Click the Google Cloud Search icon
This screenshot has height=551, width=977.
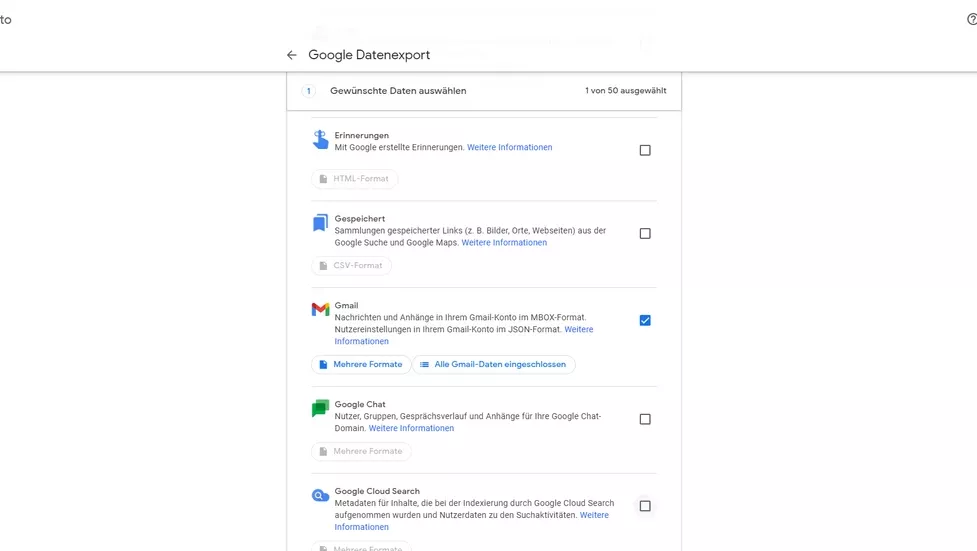point(320,496)
